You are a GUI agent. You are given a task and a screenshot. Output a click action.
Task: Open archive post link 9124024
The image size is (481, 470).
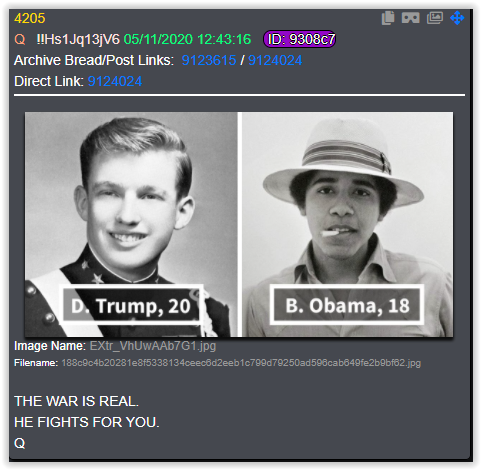coord(275,60)
